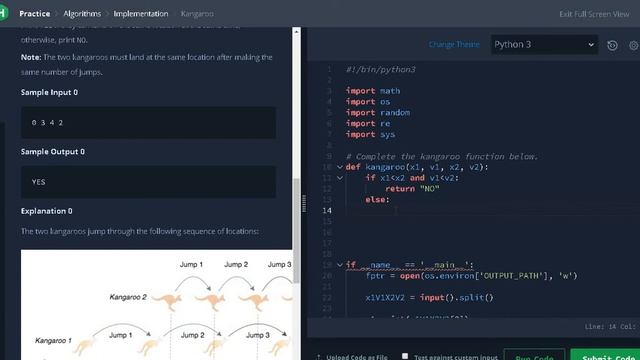Image resolution: width=640 pixels, height=360 pixels.
Task: Reset code with the restore icon
Action: pyautogui.click(x=612, y=45)
